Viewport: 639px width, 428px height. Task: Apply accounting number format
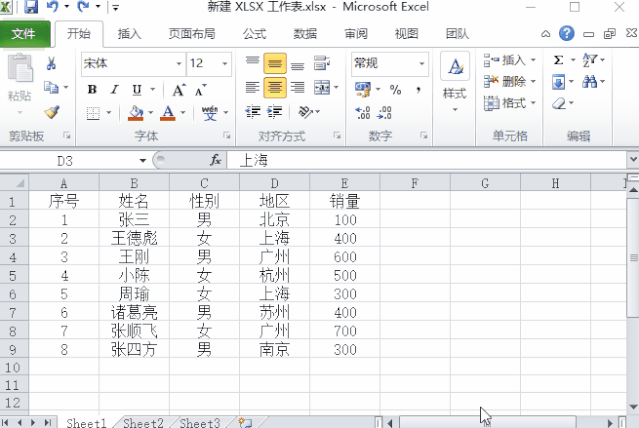363,89
